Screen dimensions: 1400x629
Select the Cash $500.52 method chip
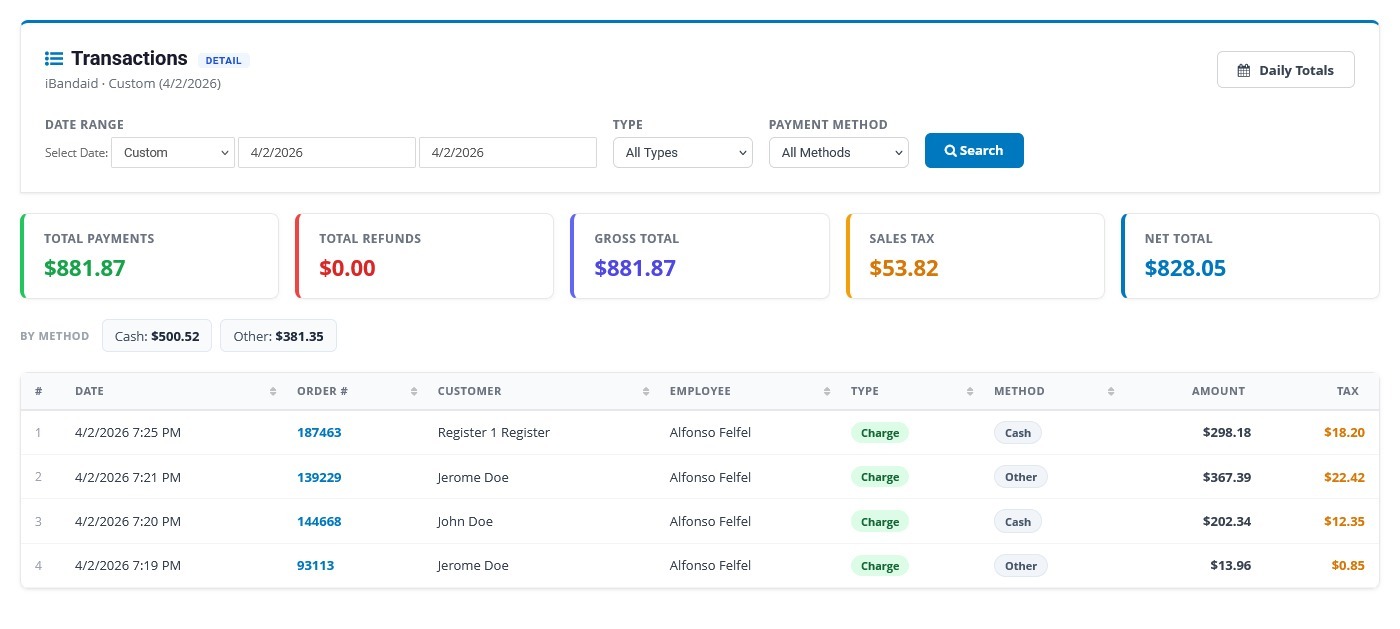[156, 336]
